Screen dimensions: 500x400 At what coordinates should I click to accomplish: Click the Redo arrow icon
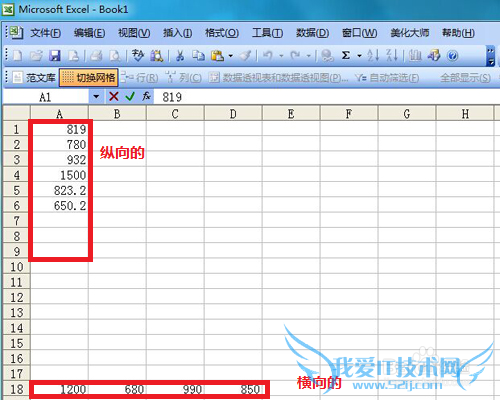(x=295, y=55)
